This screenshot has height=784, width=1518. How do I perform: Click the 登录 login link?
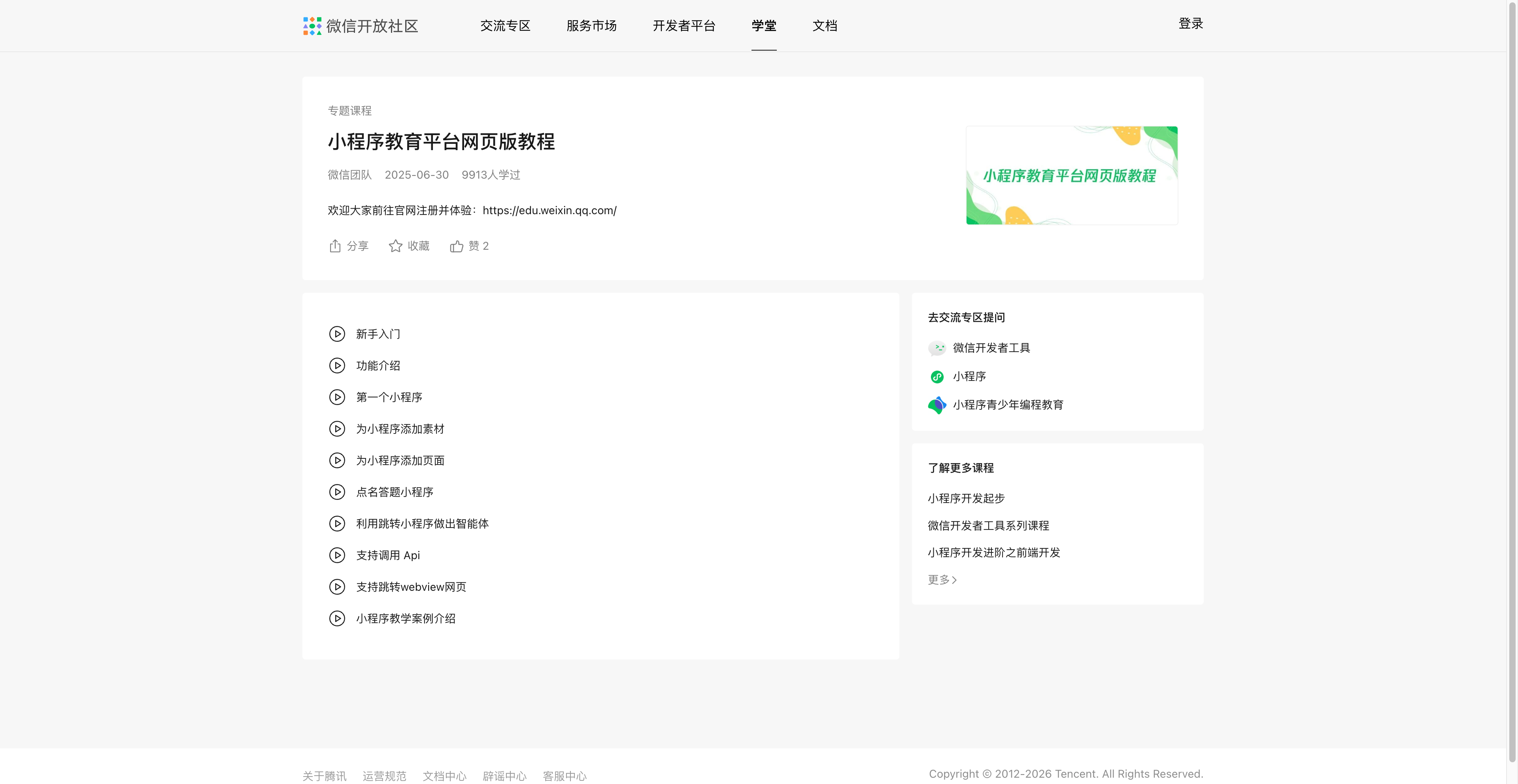(1190, 24)
